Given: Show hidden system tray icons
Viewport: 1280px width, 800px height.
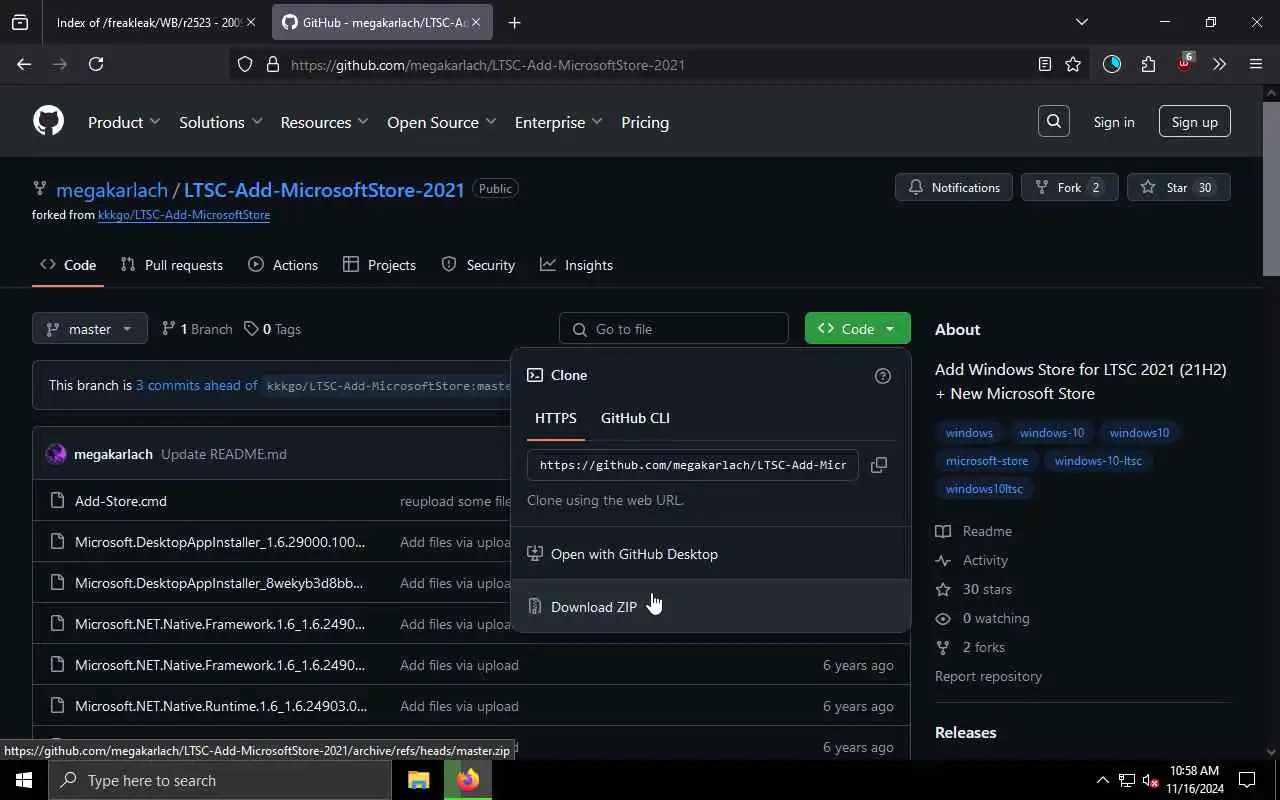Looking at the screenshot, I should (1102, 780).
